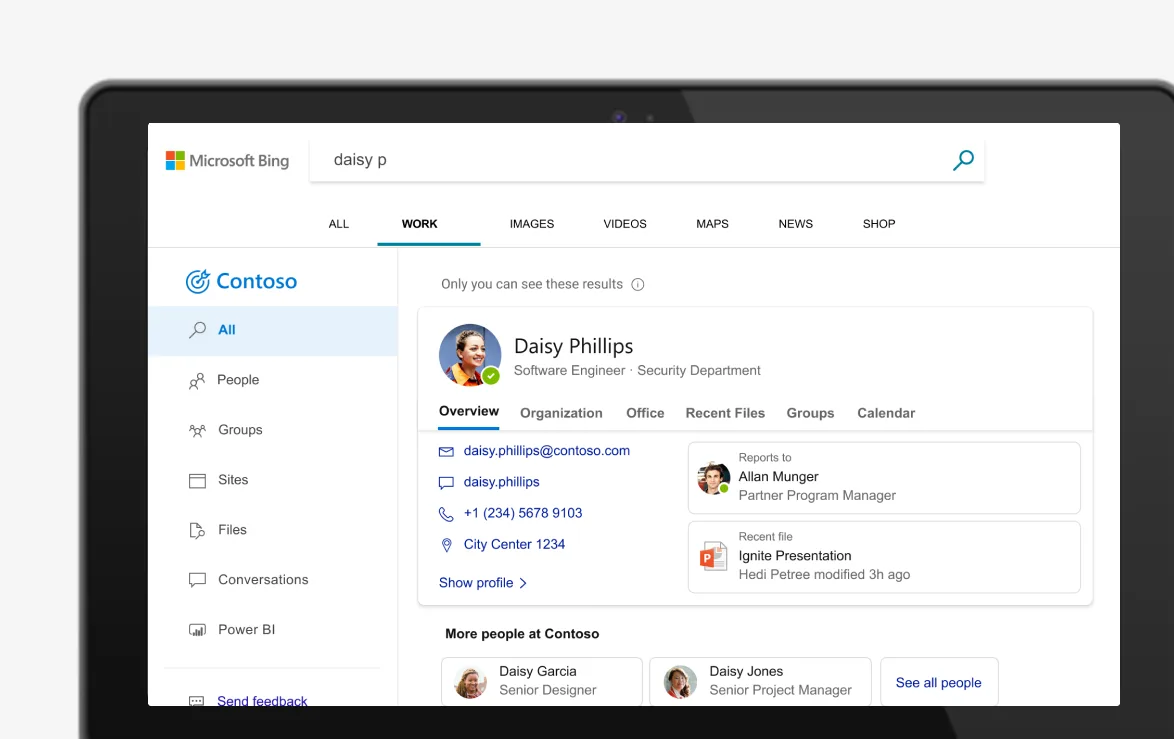Expand the Show profile chevron arrow
Viewport: 1174px width, 739px height.
[x=523, y=583]
